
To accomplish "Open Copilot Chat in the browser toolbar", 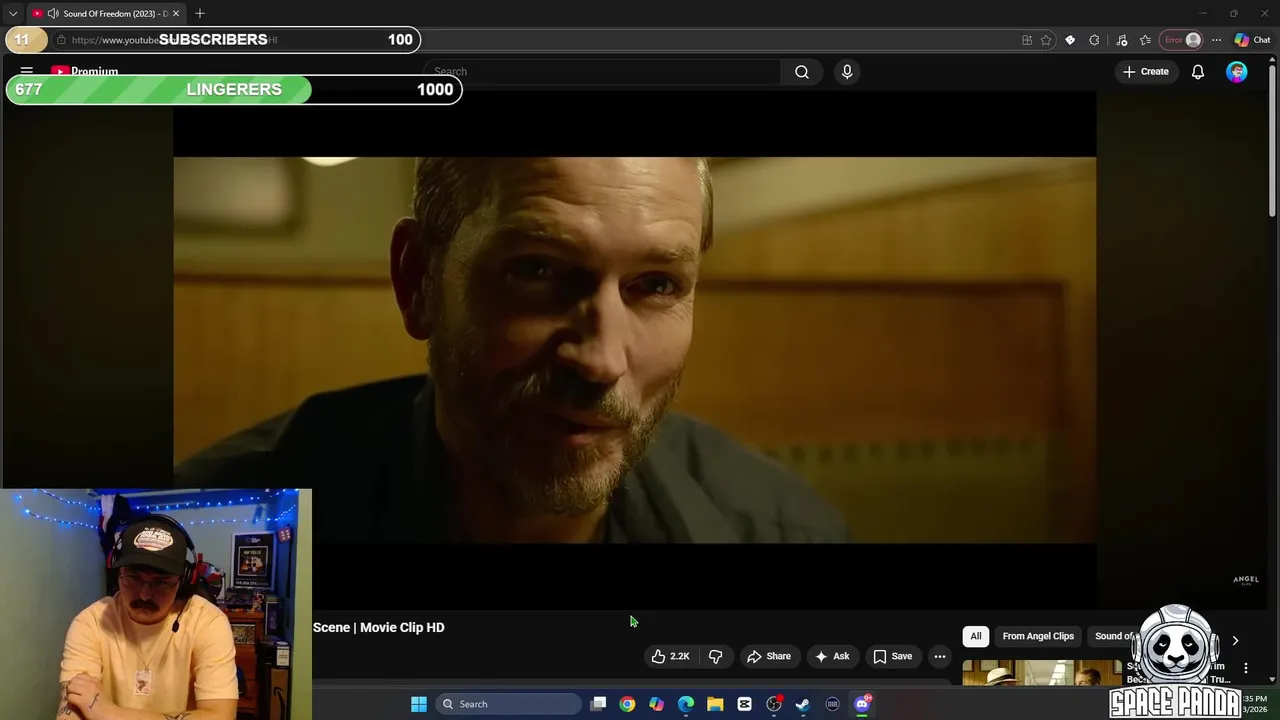I will [x=1252, y=40].
